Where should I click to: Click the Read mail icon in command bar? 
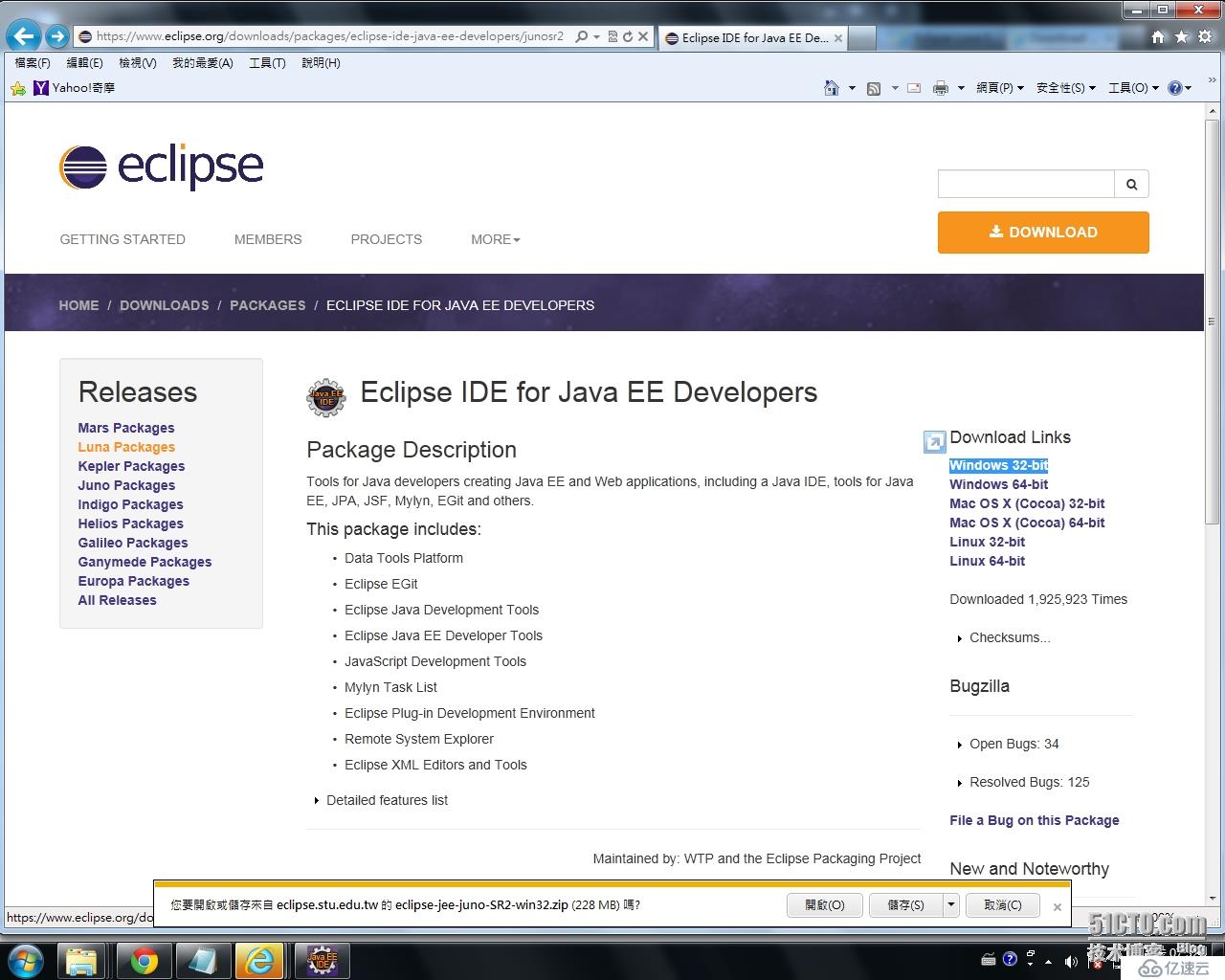click(914, 88)
